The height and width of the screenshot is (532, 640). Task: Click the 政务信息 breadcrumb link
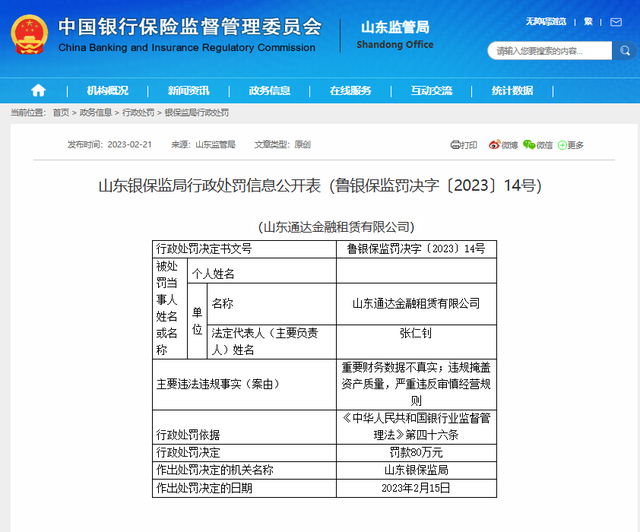pyautogui.click(x=96, y=113)
